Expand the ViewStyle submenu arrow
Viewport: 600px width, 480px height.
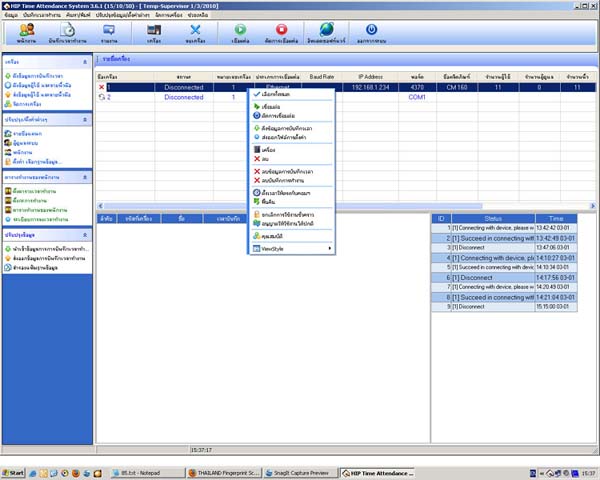330,248
